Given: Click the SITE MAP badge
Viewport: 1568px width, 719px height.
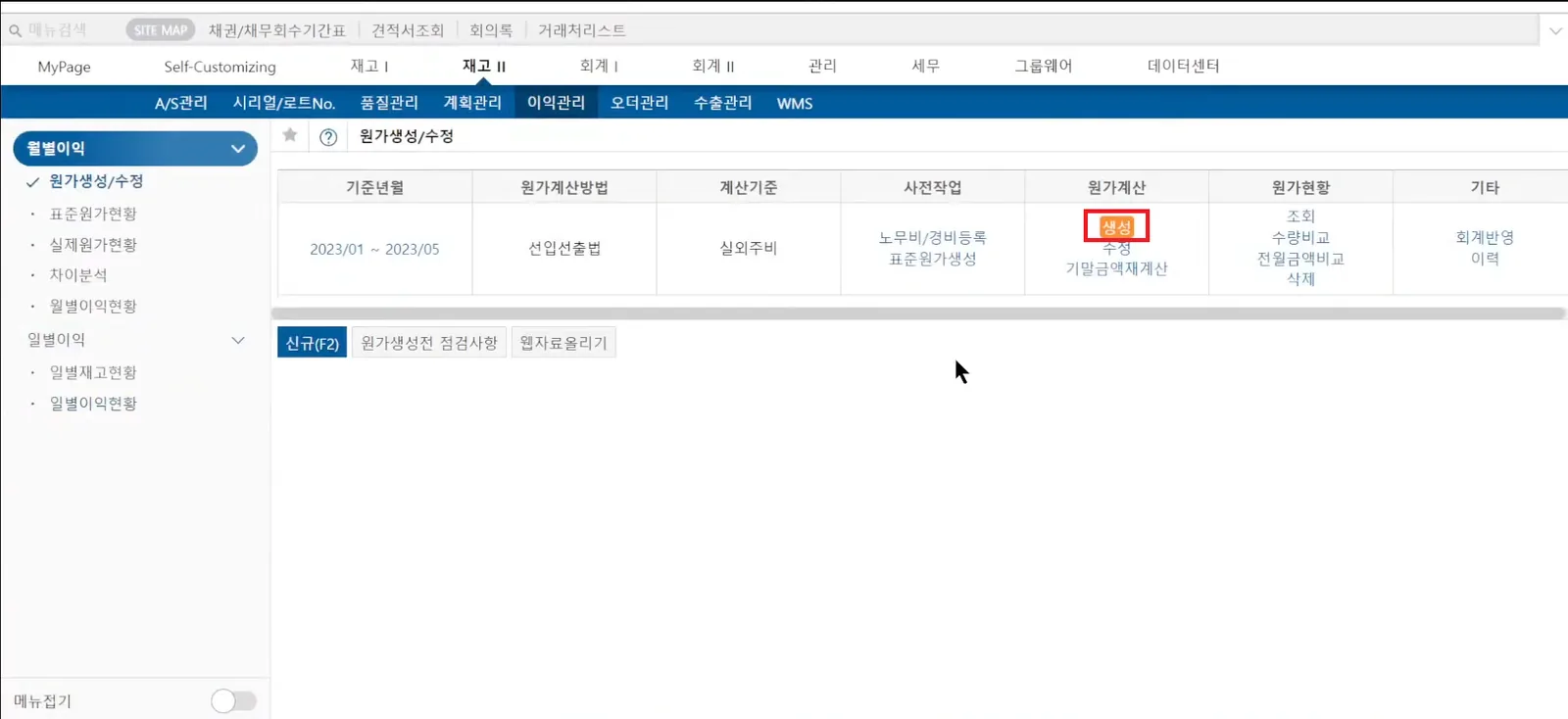Looking at the screenshot, I should [160, 30].
